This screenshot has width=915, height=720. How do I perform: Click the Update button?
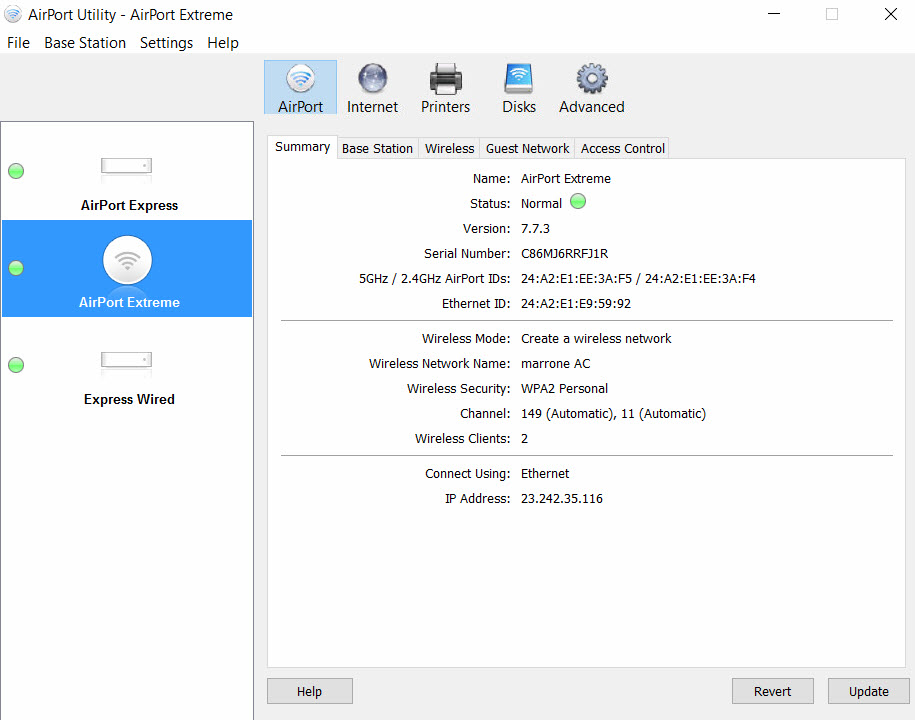(x=868, y=691)
